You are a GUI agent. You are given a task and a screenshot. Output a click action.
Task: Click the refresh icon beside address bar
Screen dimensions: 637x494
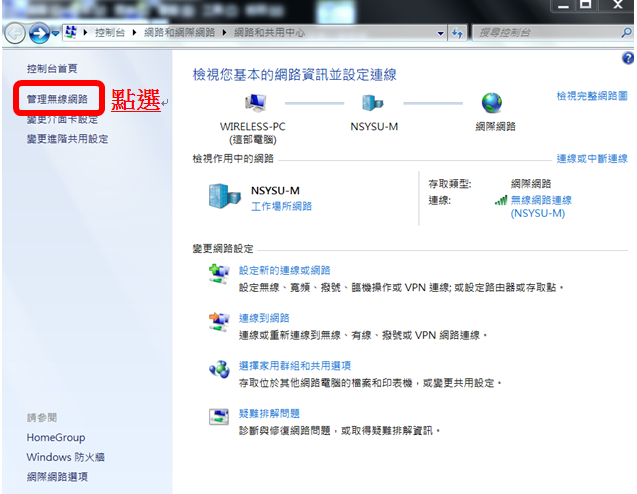tap(458, 33)
